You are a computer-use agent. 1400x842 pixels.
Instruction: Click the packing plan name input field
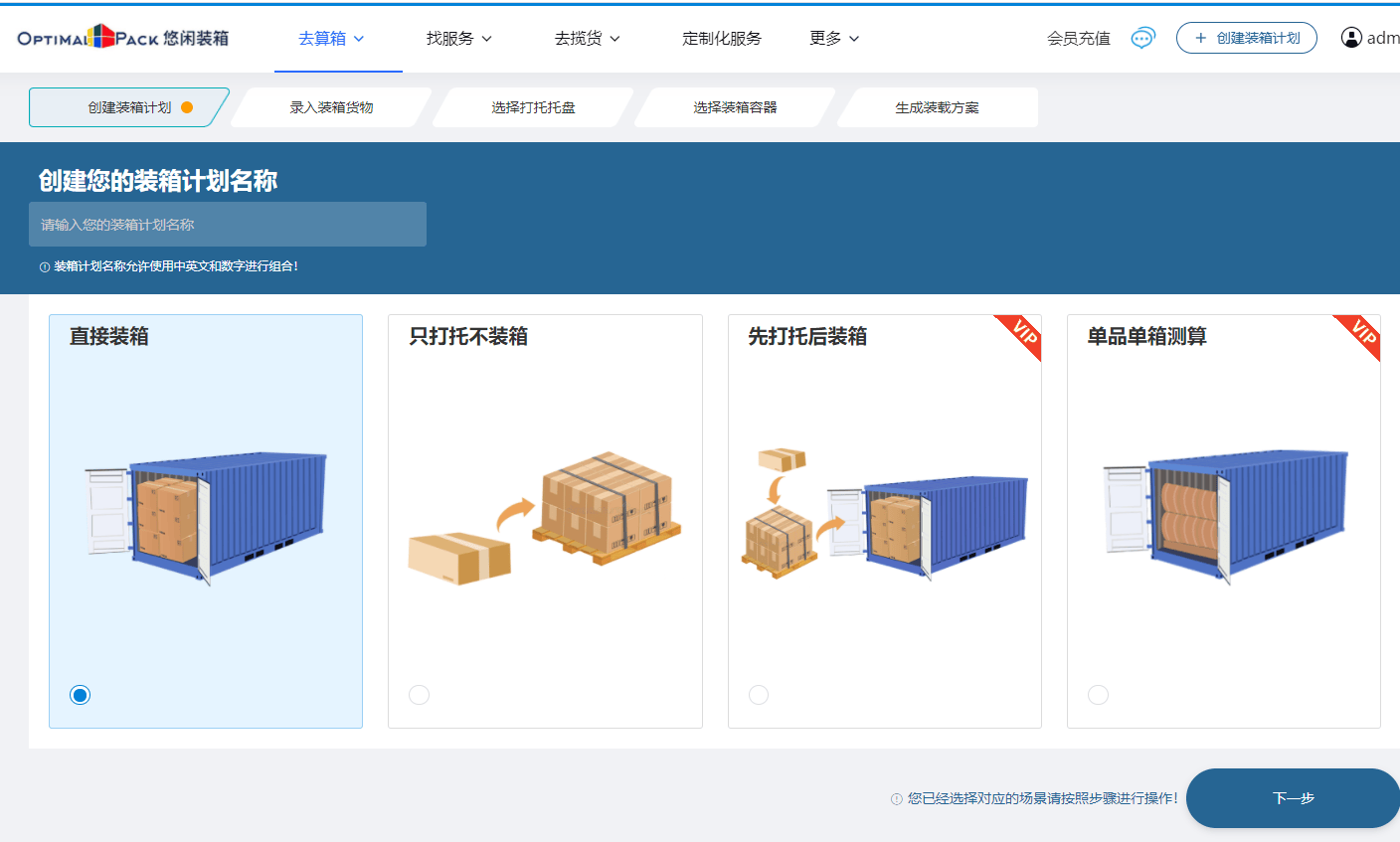click(228, 225)
